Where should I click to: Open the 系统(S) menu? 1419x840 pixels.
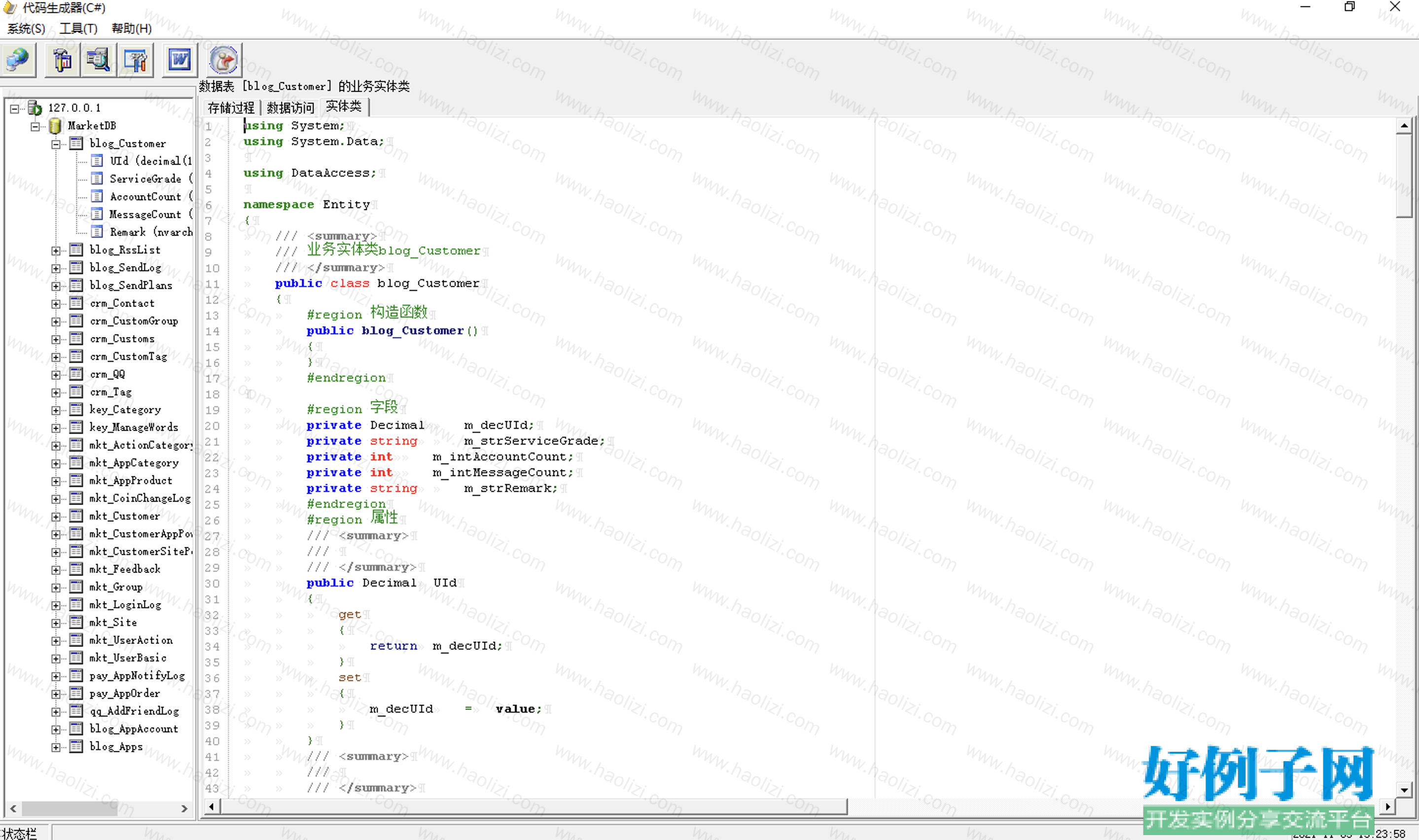26,28
